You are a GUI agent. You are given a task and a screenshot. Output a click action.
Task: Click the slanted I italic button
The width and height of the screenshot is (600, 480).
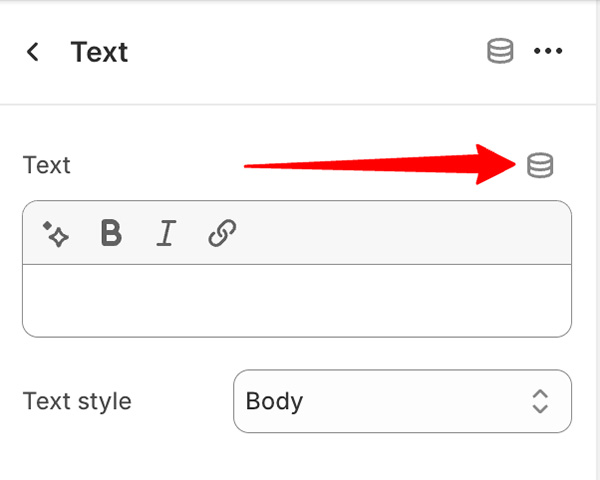pos(166,233)
